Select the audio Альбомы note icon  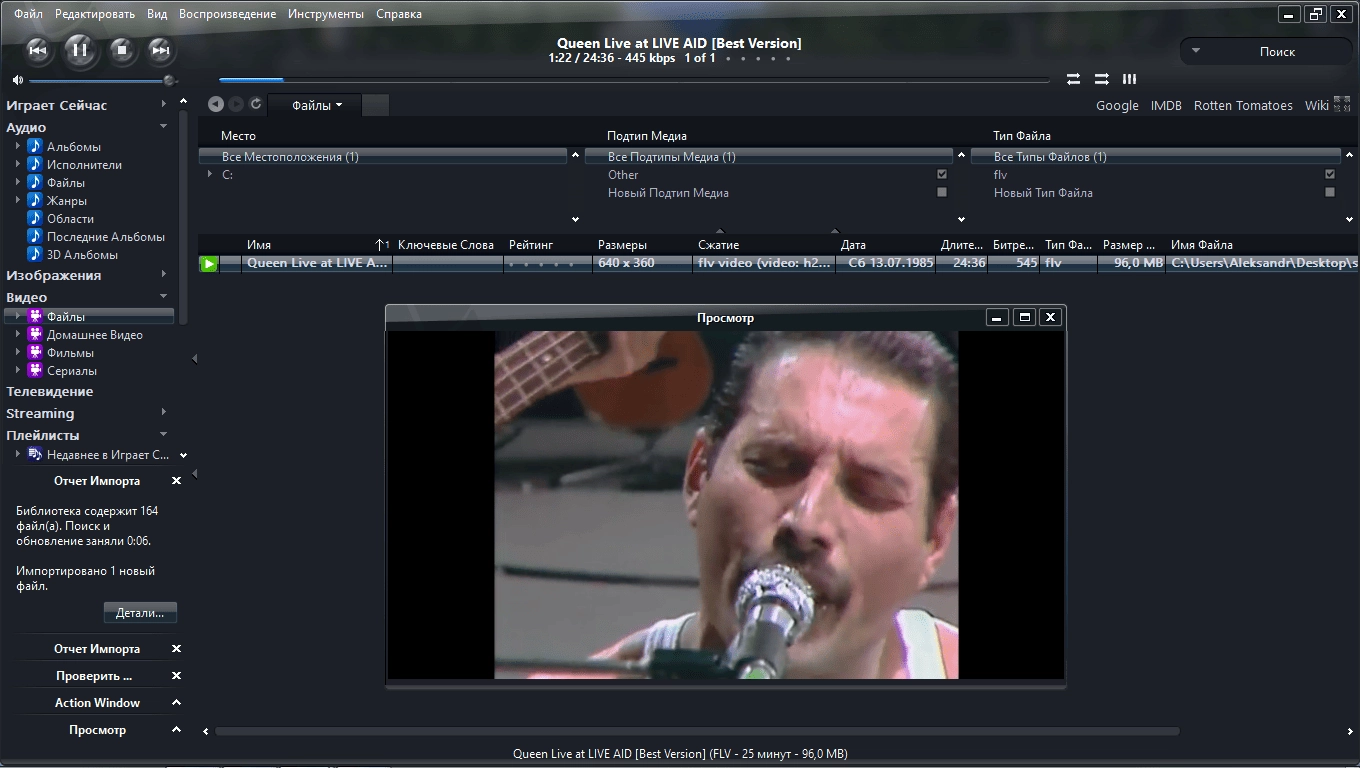[x=35, y=147]
